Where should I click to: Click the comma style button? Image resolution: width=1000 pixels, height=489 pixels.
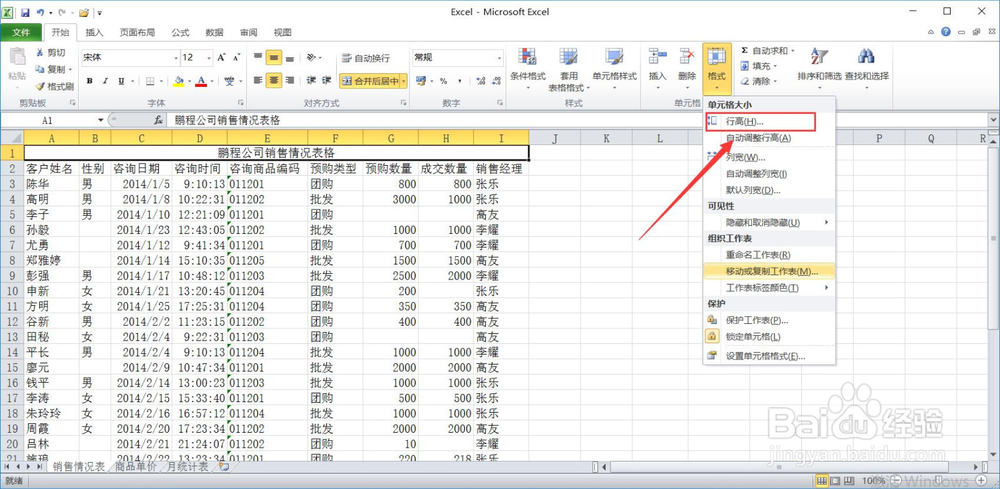(459, 81)
